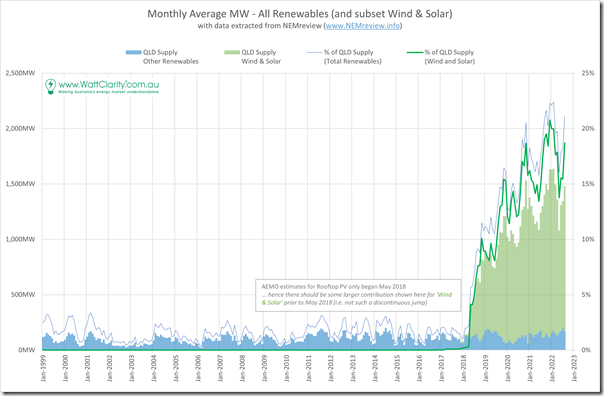Click the '1,000MW' left axis label
The width and height of the screenshot is (604, 396).
click(x=20, y=239)
